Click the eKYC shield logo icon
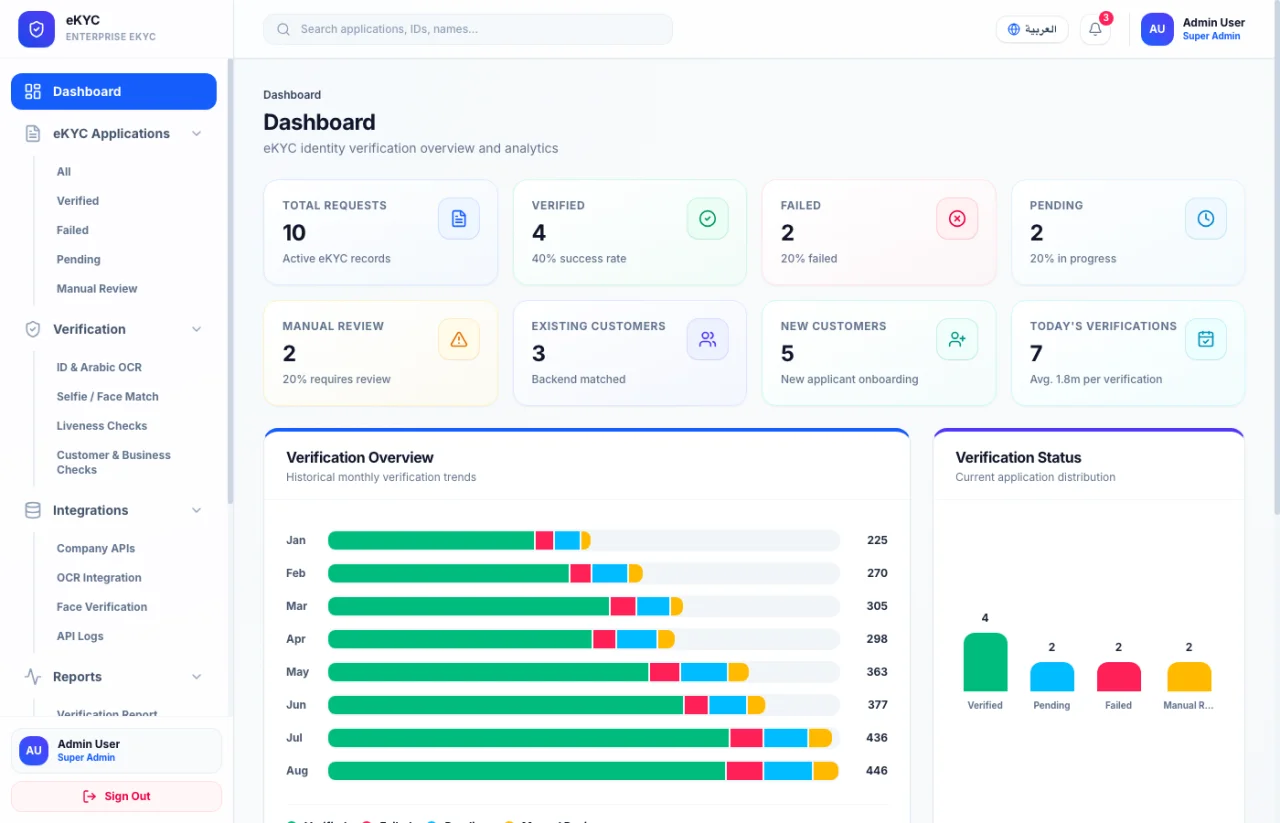Image resolution: width=1280 pixels, height=823 pixels. click(x=36, y=29)
